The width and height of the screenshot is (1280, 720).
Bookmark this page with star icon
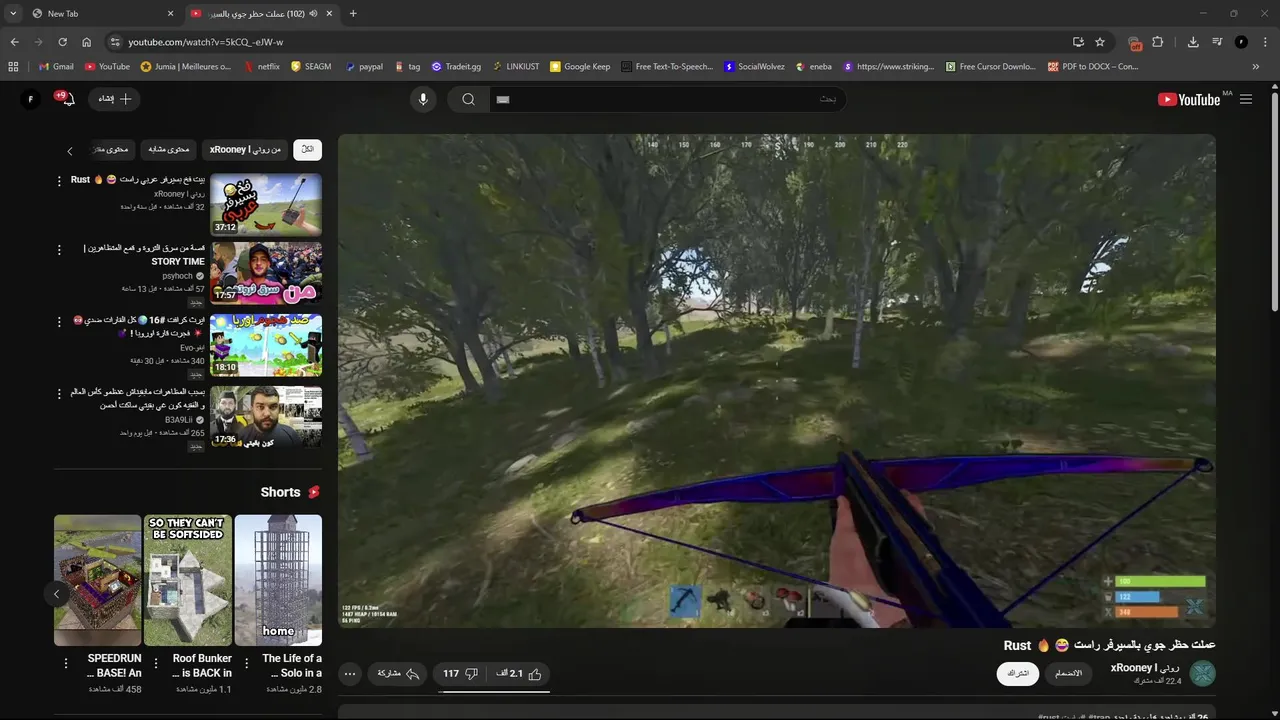(1100, 42)
